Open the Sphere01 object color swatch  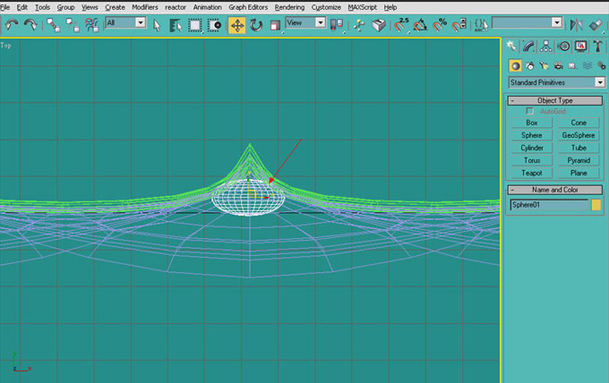pos(596,205)
